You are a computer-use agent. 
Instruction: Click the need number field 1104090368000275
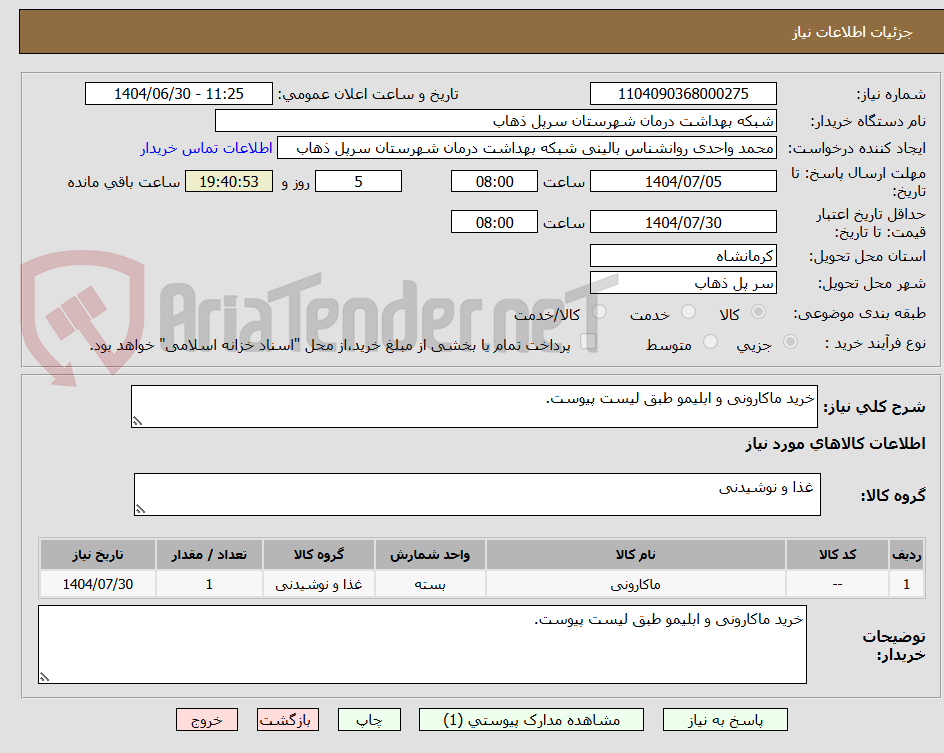[x=683, y=93]
